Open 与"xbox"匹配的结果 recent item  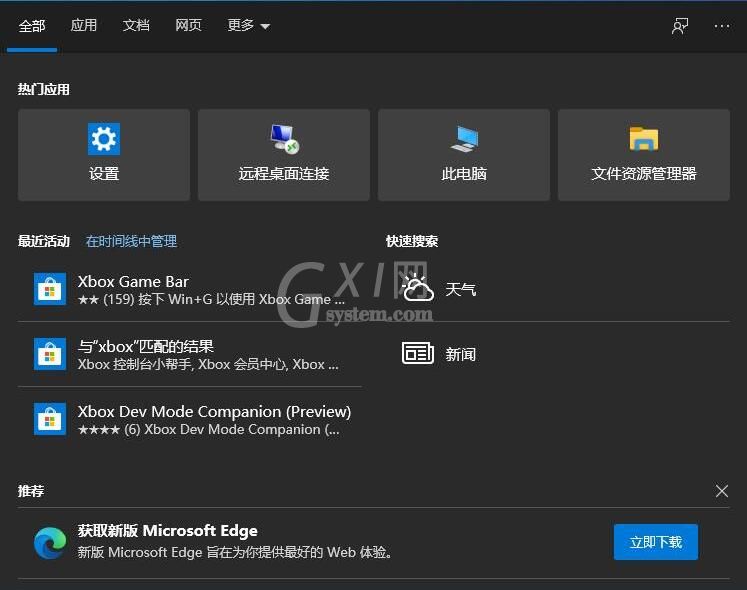(190, 354)
